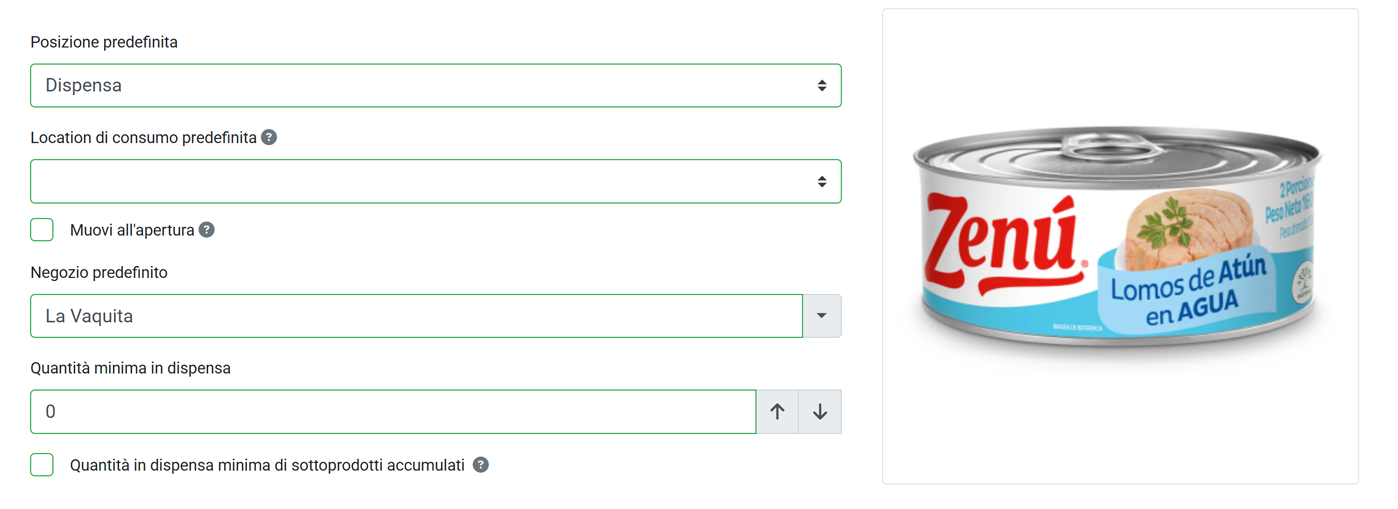Click the Posizione predefinita label
Screen dimensions: 1398x509
[104, 42]
